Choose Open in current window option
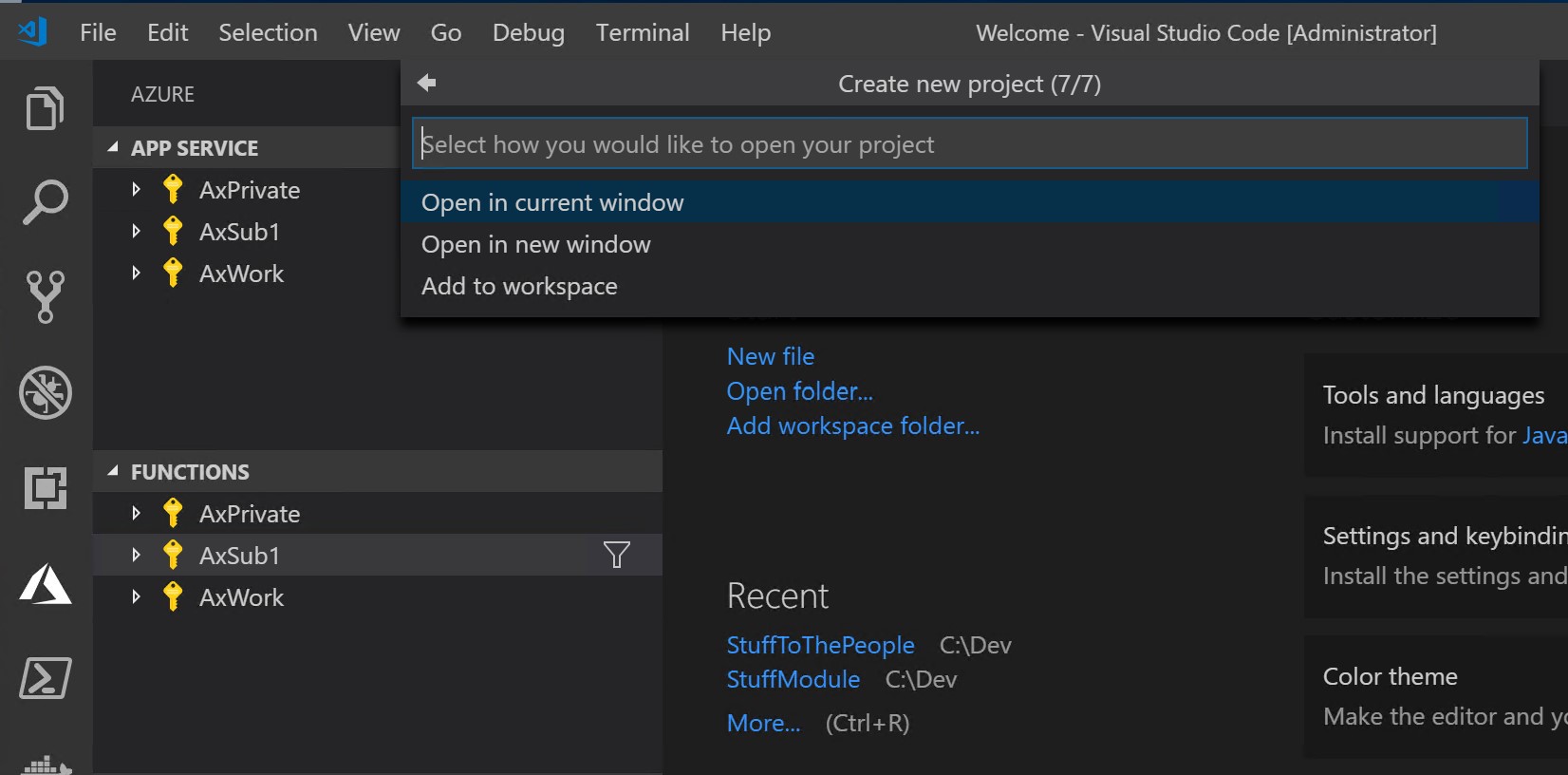Image resolution: width=1568 pixels, height=775 pixels. [969, 202]
